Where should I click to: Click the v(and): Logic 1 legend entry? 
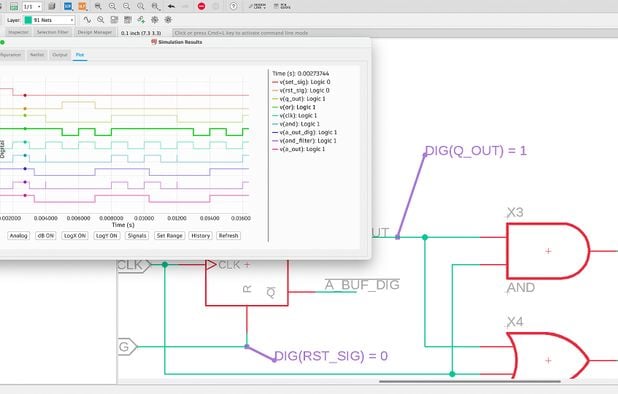296,124
